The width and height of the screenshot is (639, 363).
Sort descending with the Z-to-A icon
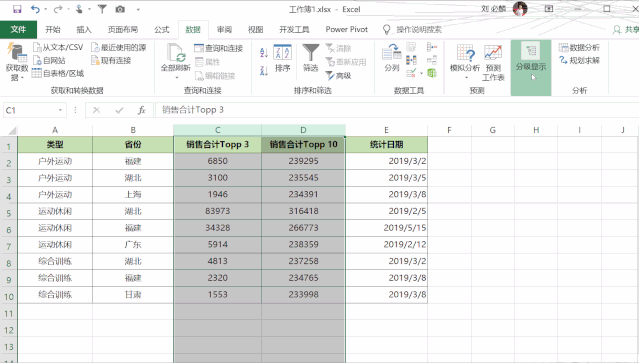pyautogui.click(x=264, y=71)
